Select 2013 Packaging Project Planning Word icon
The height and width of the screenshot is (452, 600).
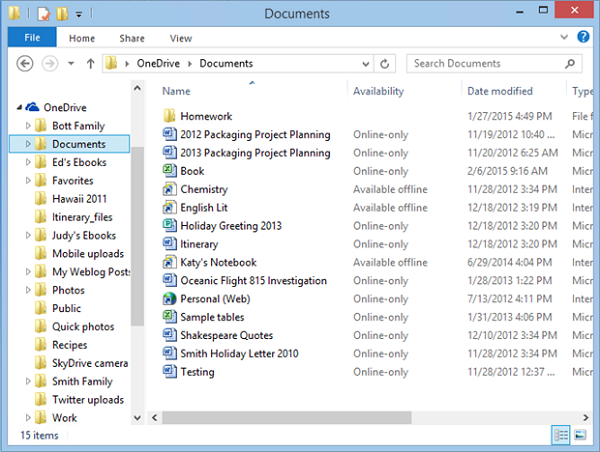pyautogui.click(x=169, y=153)
